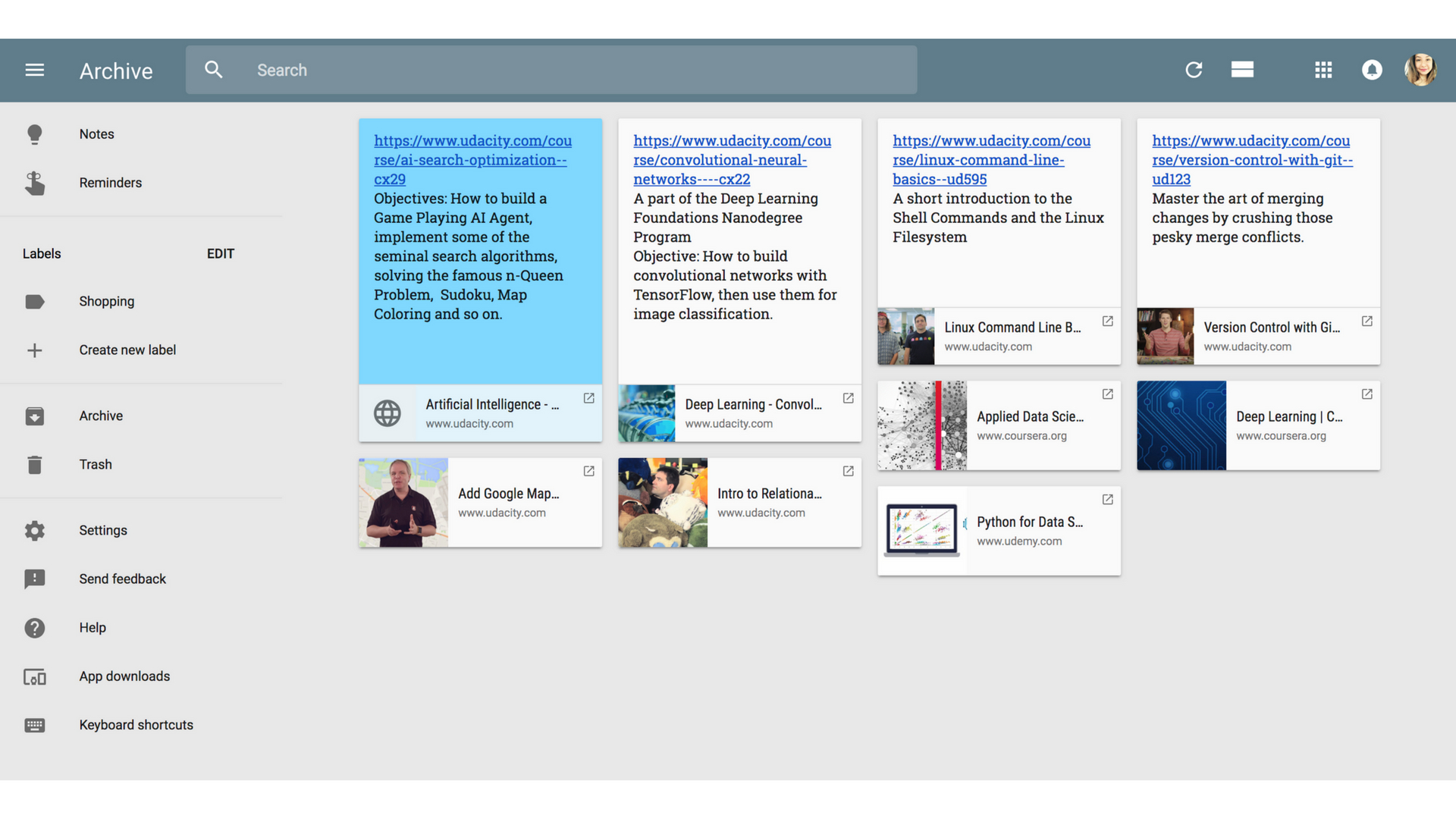The width and height of the screenshot is (1456, 819).
Task: Select the Shopping label
Action: pos(107,302)
